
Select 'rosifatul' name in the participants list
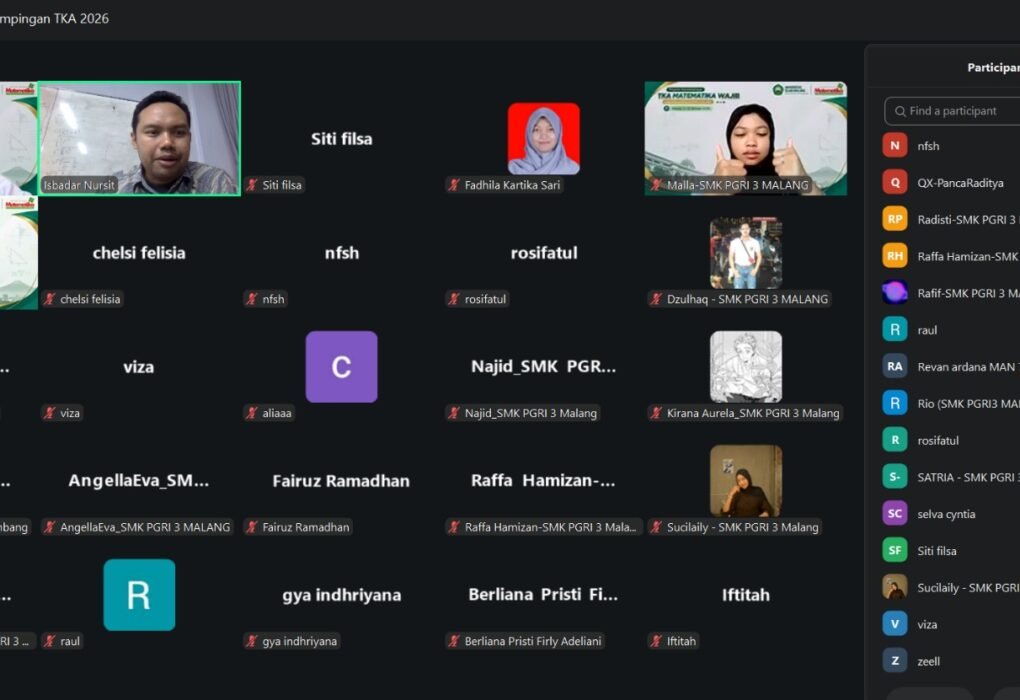coord(938,440)
